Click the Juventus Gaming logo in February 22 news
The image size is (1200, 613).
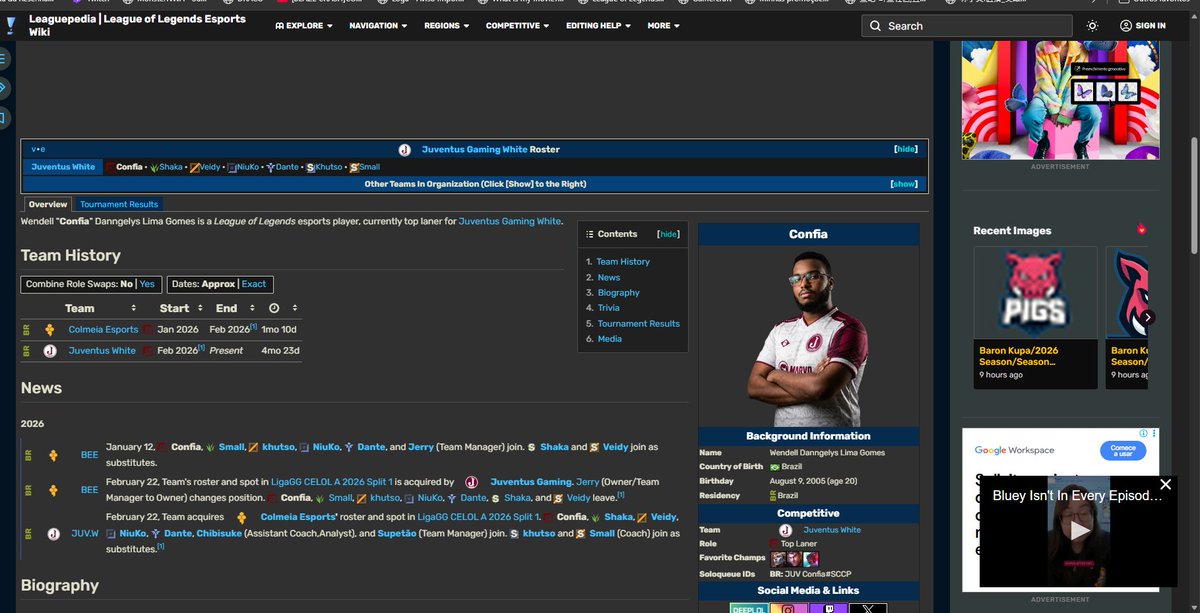(471, 482)
